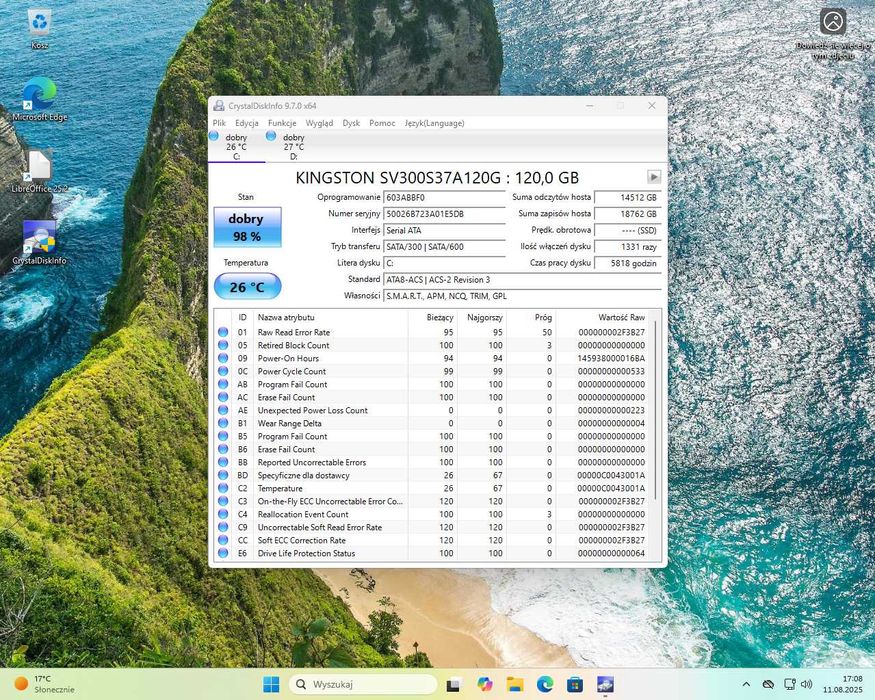The width and height of the screenshot is (875, 700).
Task: Click the Bieżący column header
Action: 432,317
